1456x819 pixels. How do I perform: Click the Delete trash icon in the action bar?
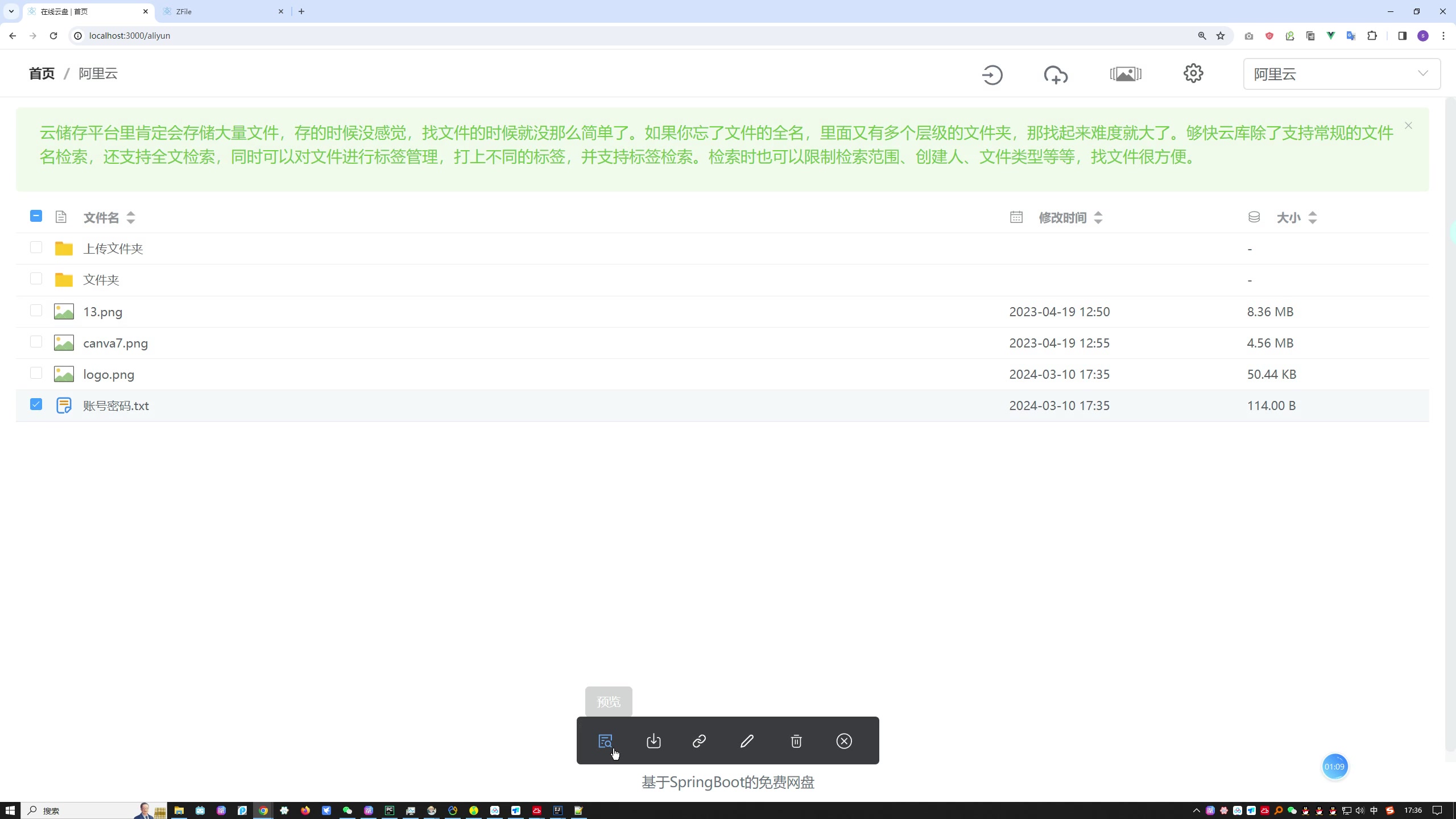tap(796, 741)
